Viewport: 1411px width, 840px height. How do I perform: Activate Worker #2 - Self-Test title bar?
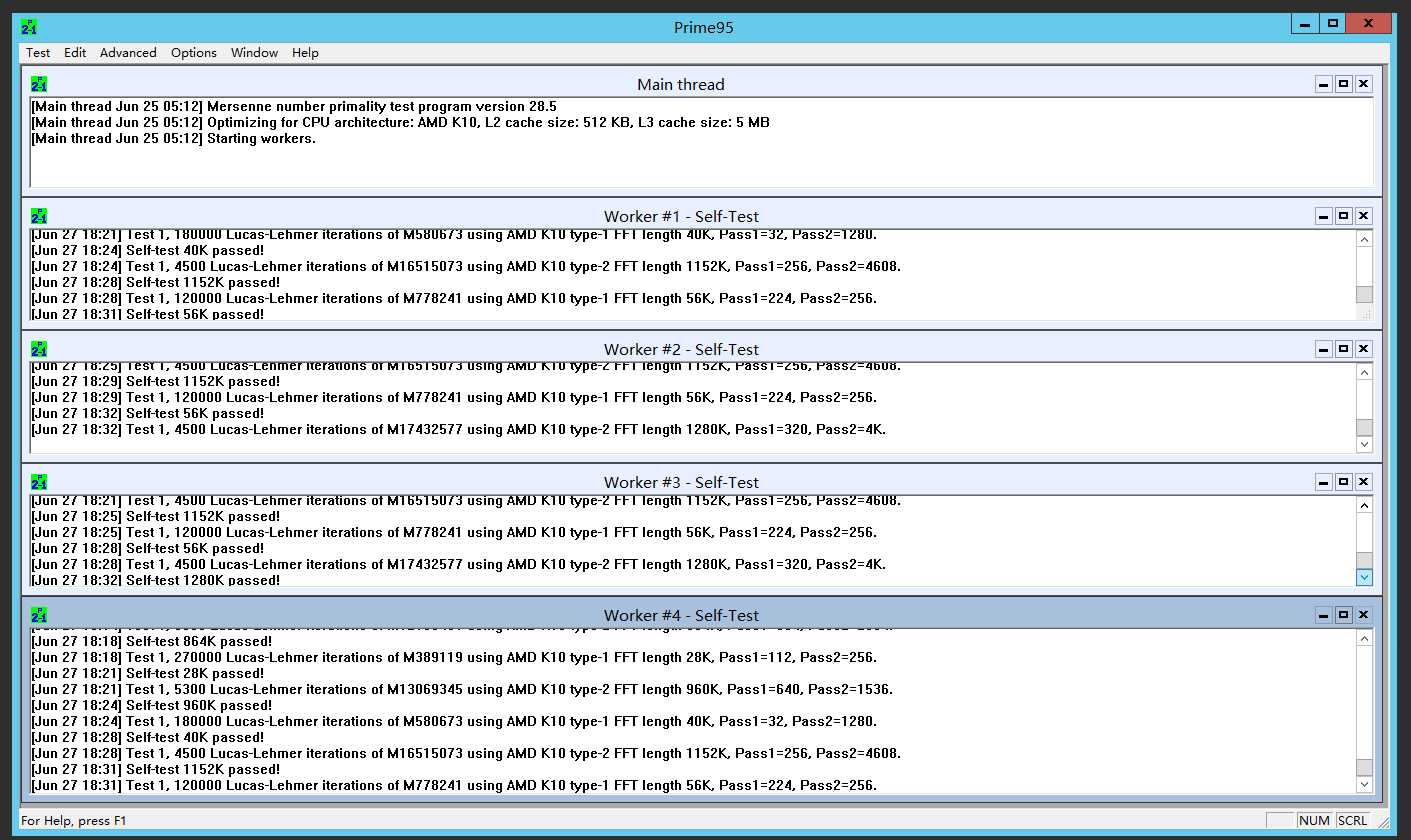[x=680, y=349]
